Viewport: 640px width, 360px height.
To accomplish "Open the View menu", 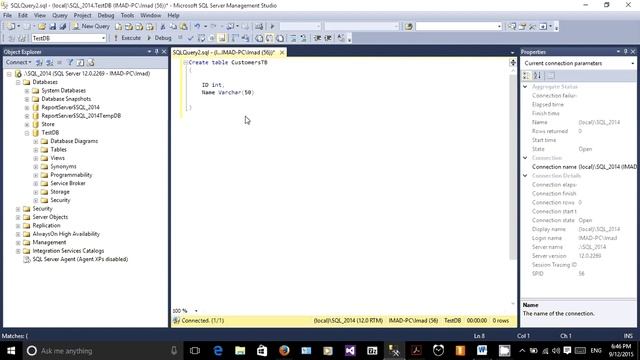I will click(x=40, y=15).
